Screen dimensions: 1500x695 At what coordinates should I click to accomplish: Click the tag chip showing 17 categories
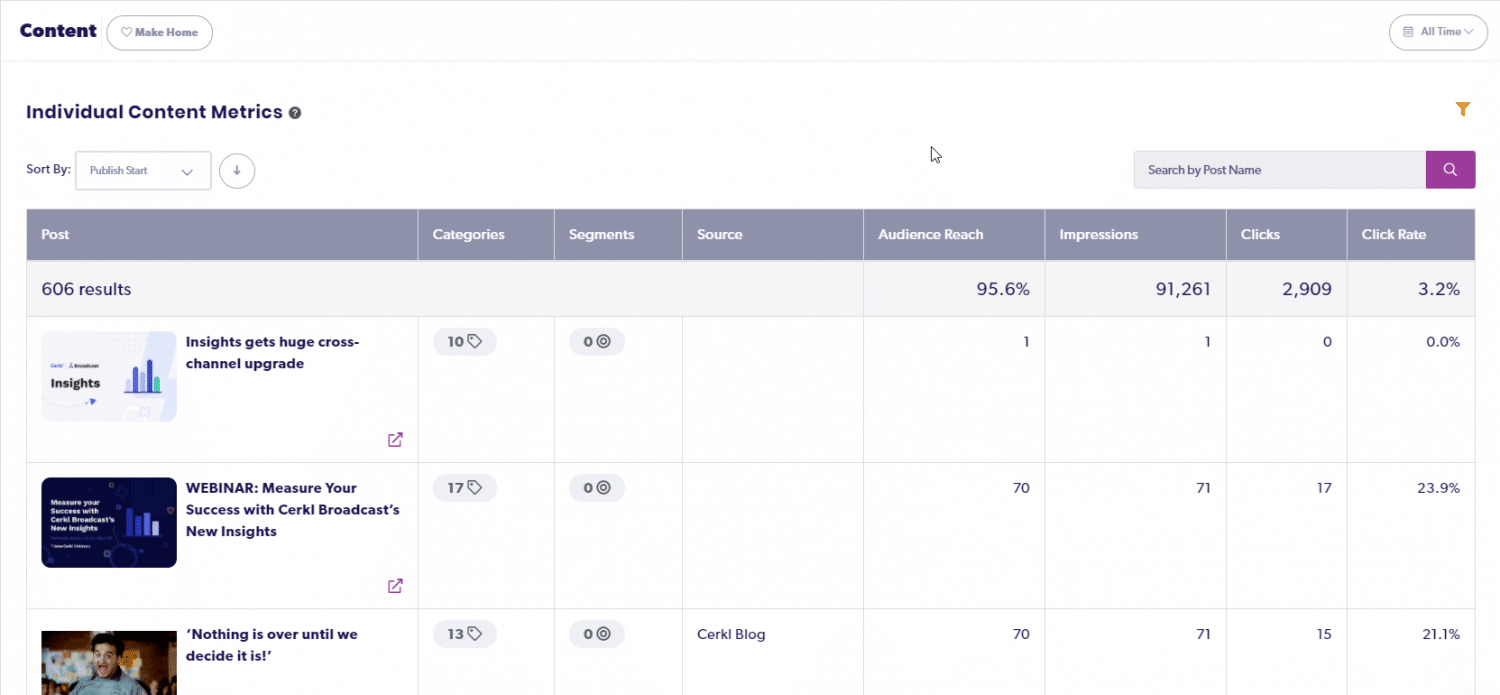coord(464,487)
